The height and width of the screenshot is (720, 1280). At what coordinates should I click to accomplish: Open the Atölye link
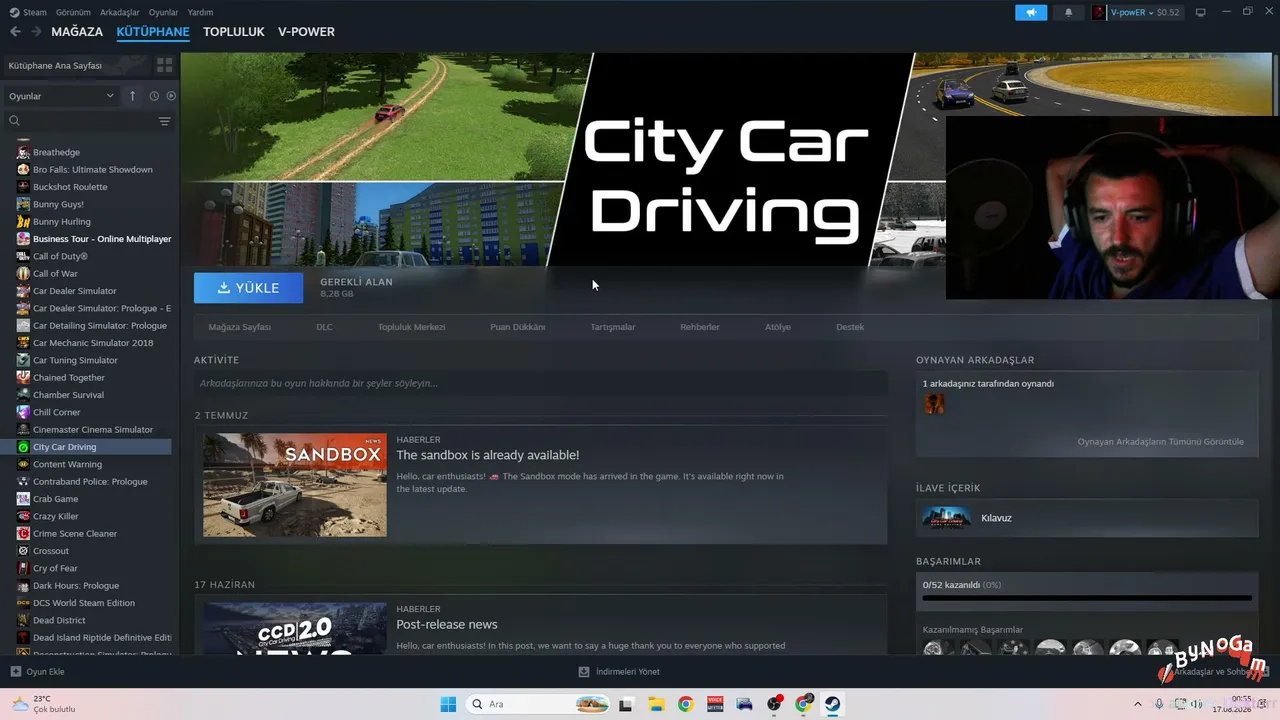778,327
